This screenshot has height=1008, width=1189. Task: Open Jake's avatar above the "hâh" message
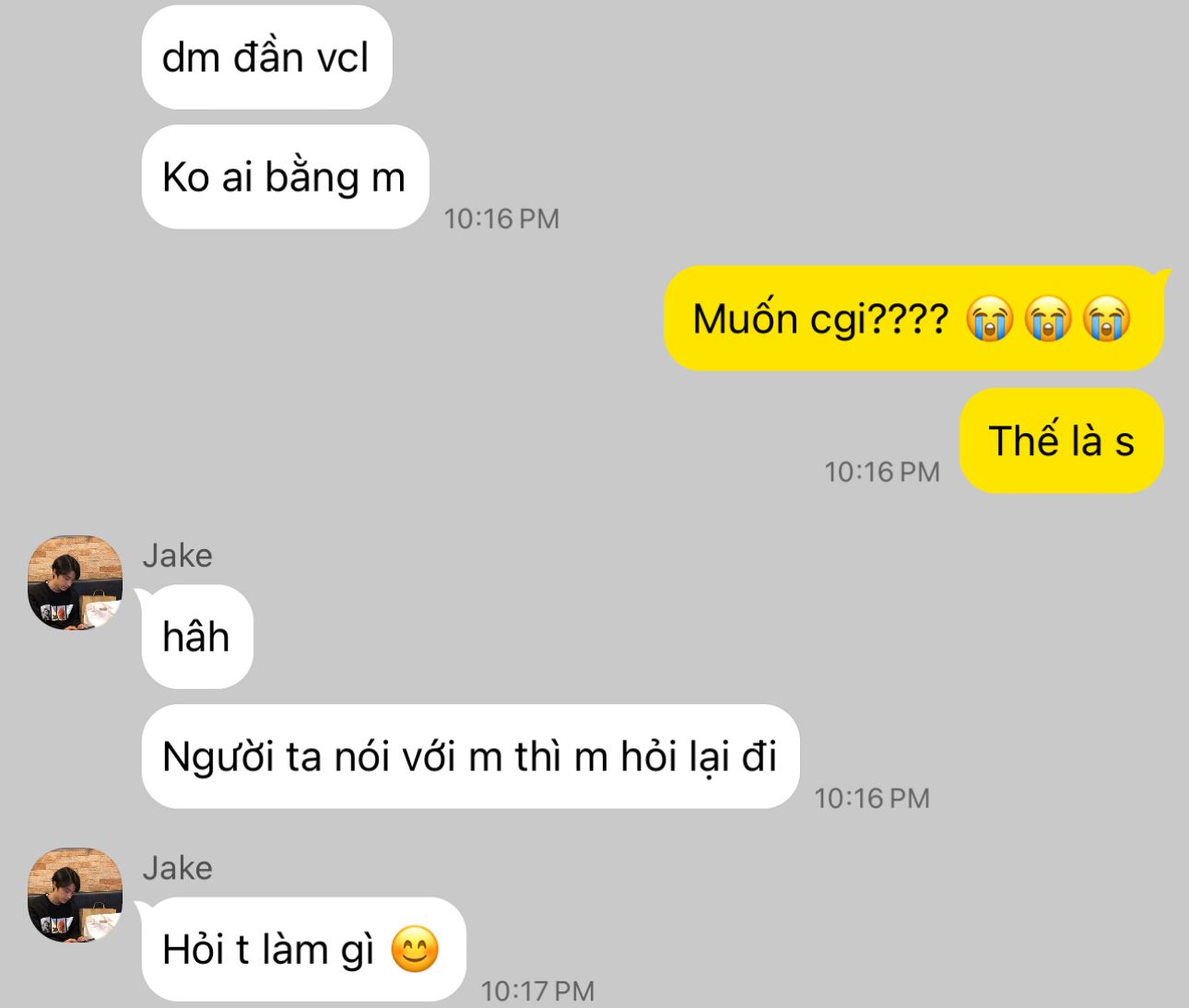click(x=75, y=583)
